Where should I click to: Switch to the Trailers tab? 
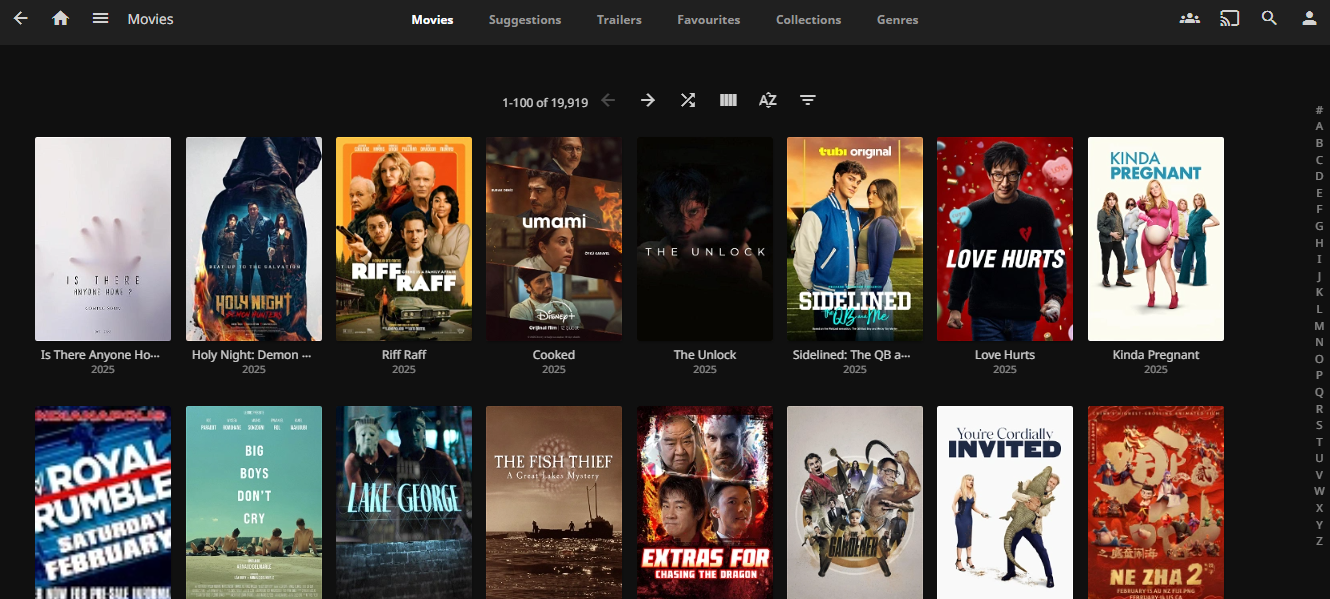[x=619, y=19]
